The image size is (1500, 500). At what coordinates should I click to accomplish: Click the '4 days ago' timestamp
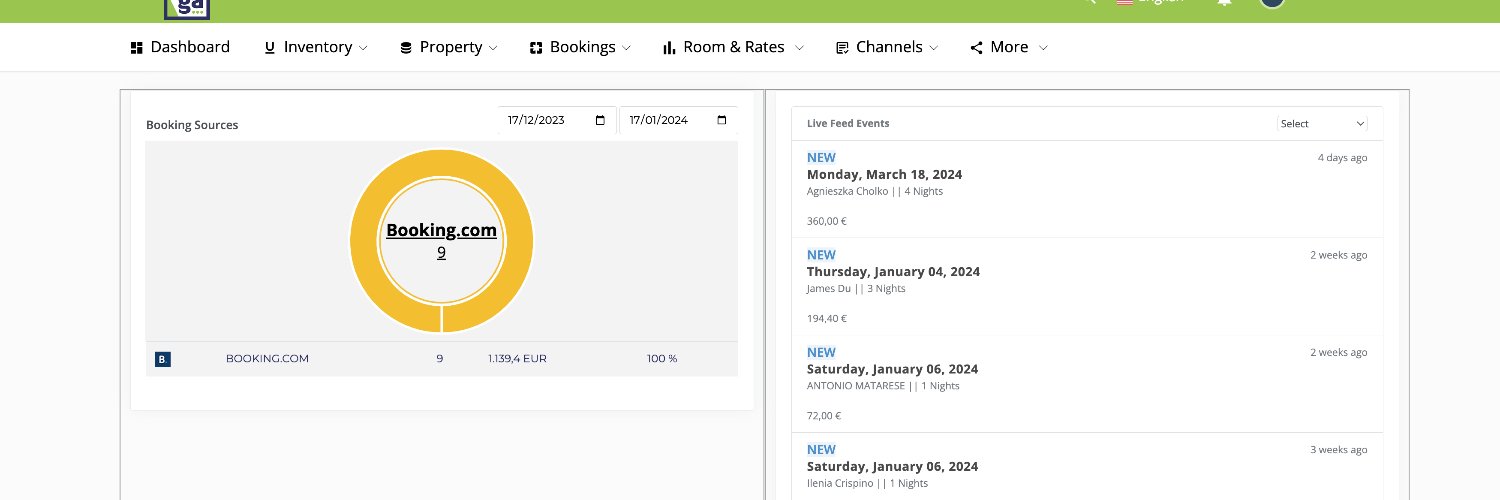pyautogui.click(x=1342, y=158)
